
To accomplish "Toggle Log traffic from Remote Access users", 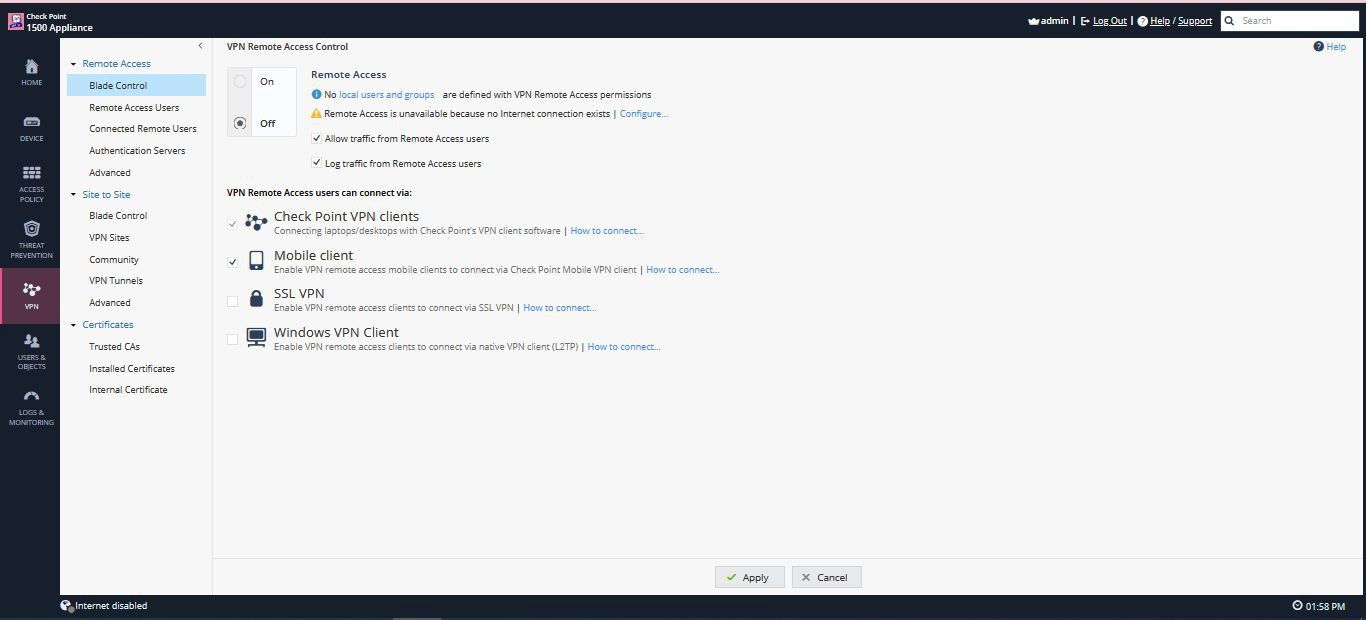I will [x=317, y=163].
